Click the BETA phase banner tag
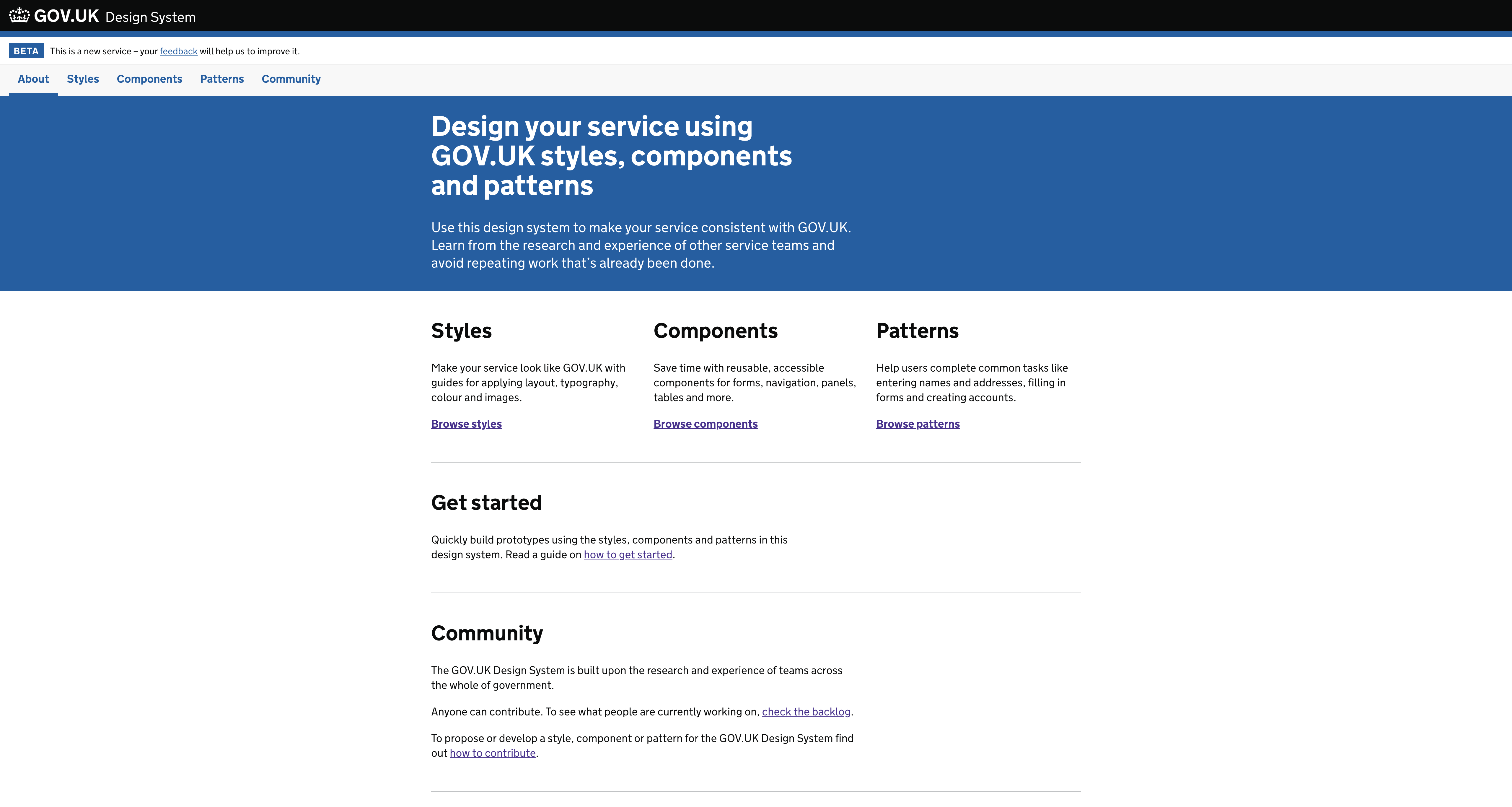Image resolution: width=1512 pixels, height=807 pixels. click(x=26, y=51)
